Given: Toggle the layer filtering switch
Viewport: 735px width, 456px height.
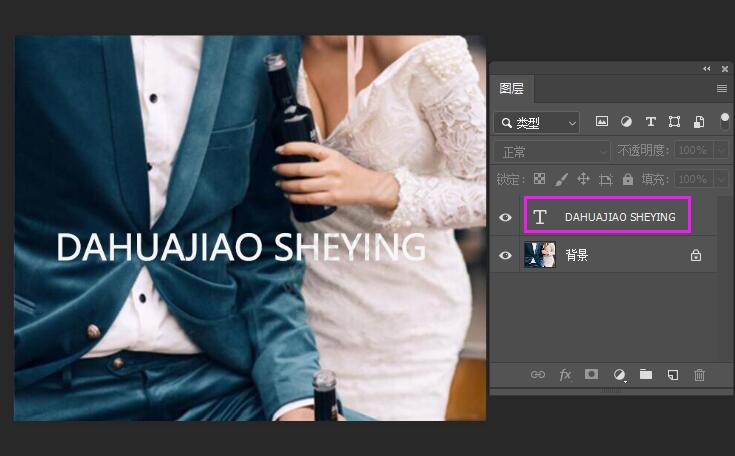Looking at the screenshot, I should [x=725, y=121].
